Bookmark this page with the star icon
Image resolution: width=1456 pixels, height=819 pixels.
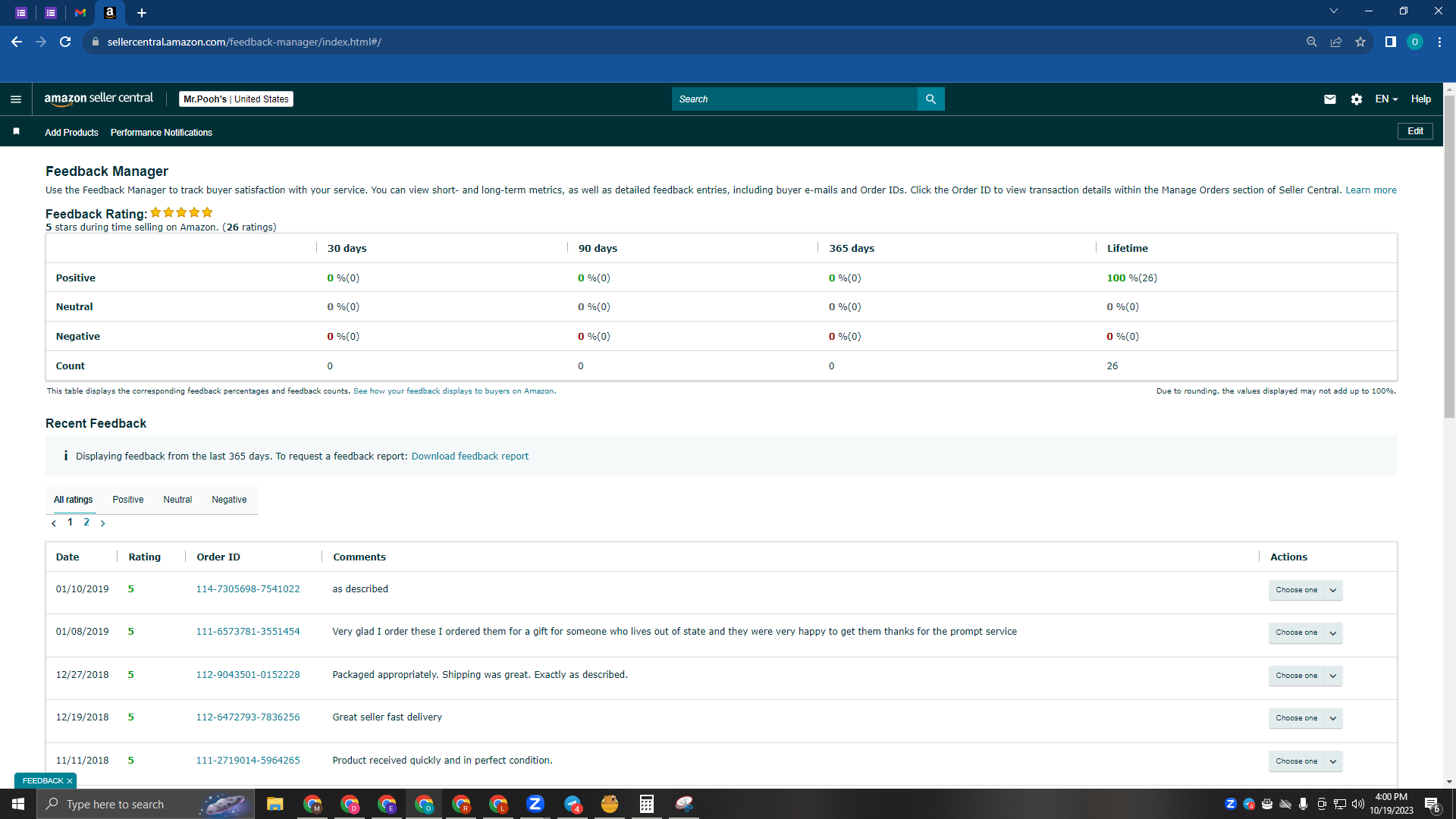pos(1360,42)
